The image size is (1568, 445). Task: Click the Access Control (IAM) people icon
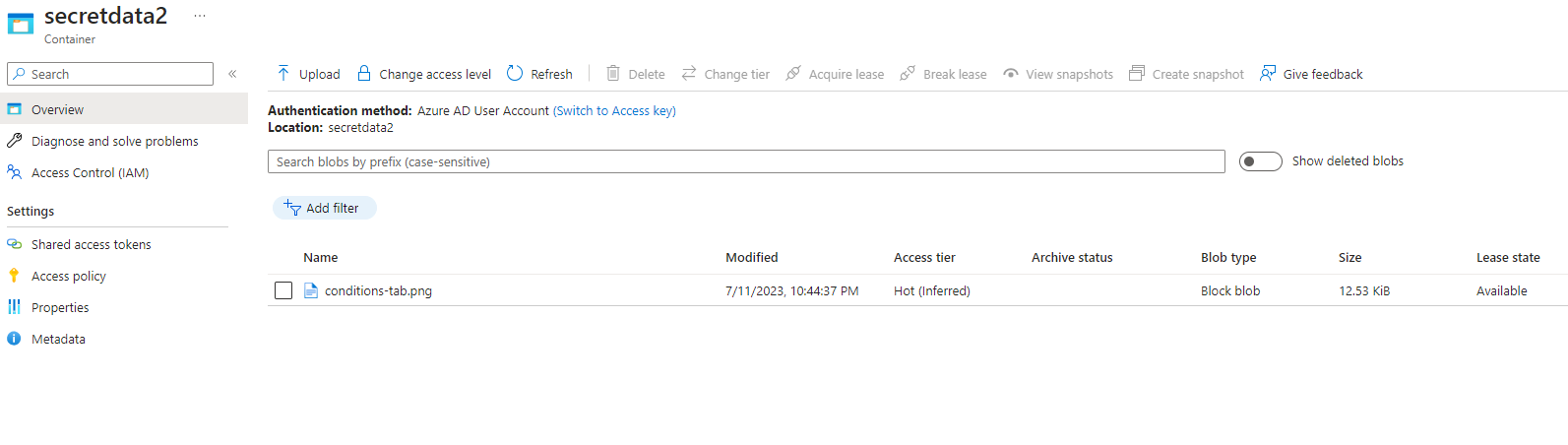pyautogui.click(x=14, y=172)
